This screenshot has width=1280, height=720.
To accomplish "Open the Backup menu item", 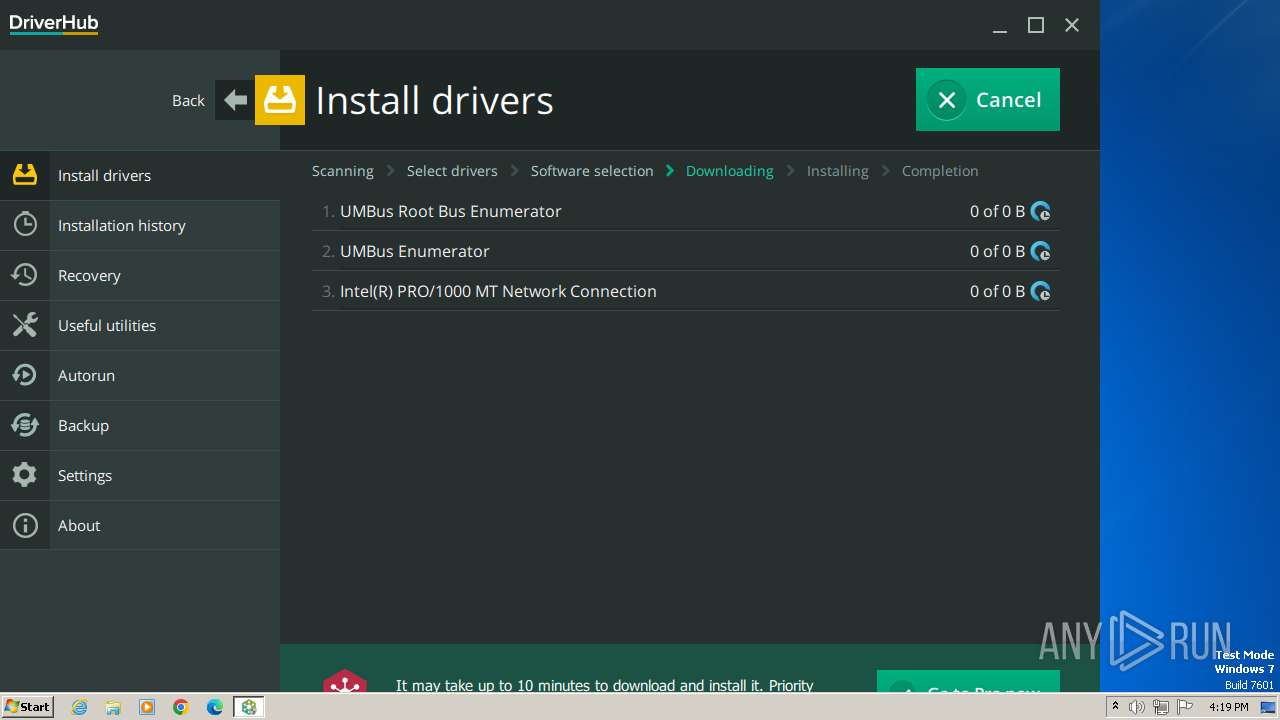I will click(140, 425).
